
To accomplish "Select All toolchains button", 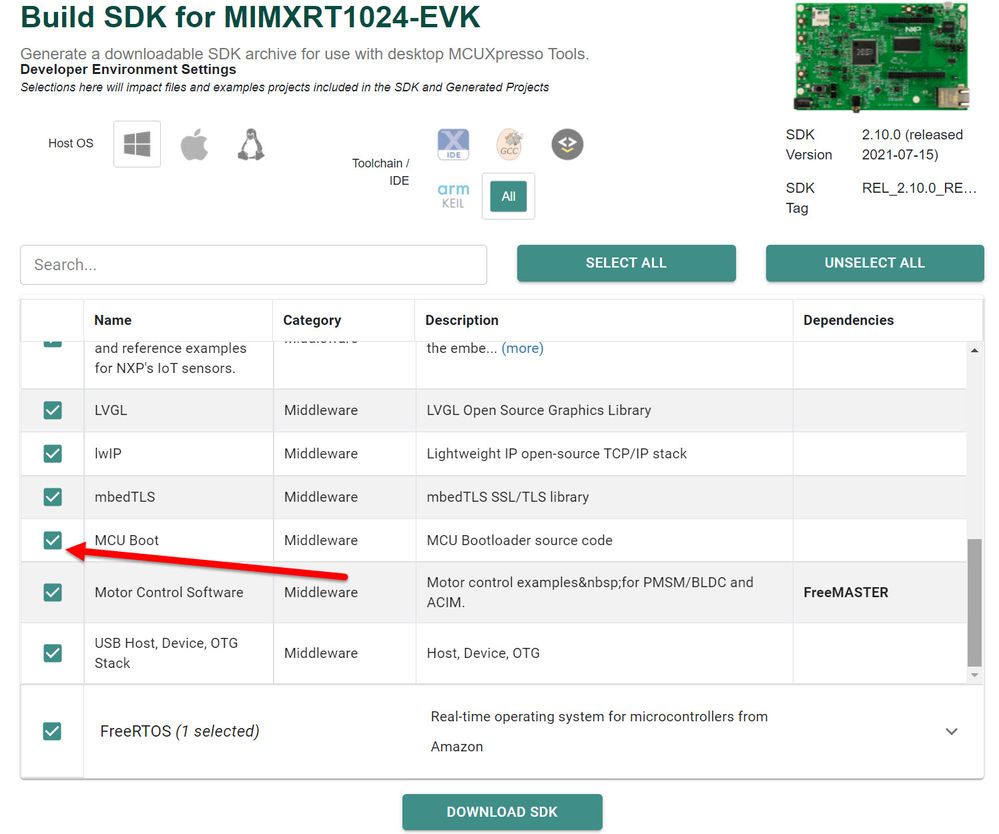I will tap(508, 196).
